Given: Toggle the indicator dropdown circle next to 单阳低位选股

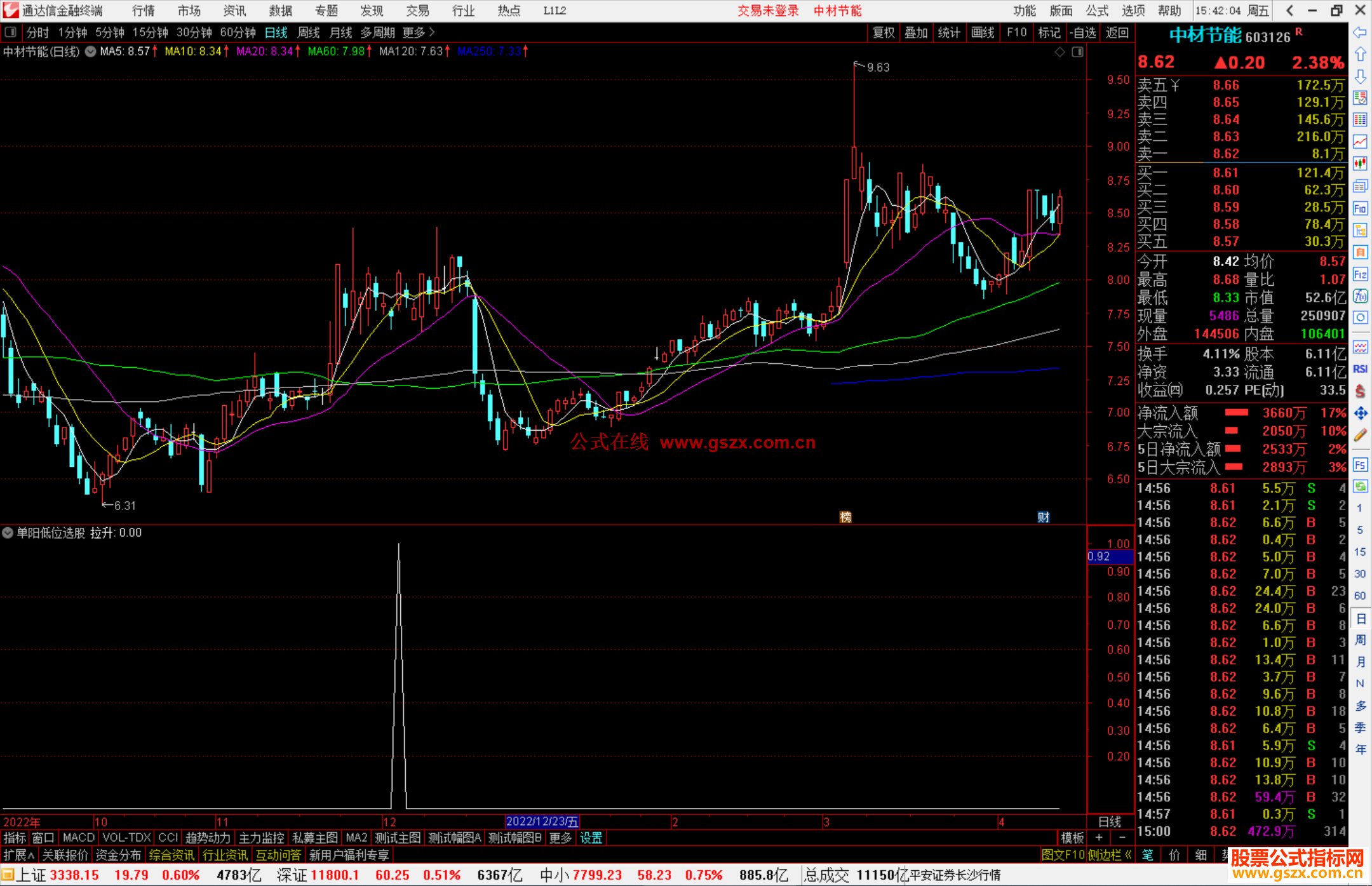Looking at the screenshot, I should pyautogui.click(x=8, y=533).
